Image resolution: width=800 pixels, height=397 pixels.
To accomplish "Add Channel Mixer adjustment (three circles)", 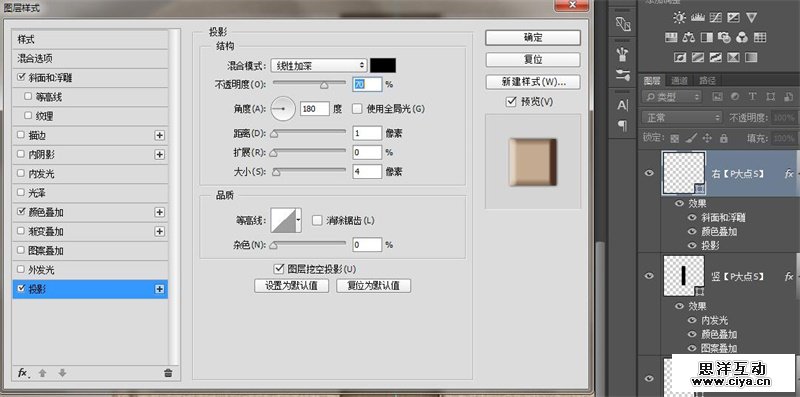I will [x=742, y=37].
